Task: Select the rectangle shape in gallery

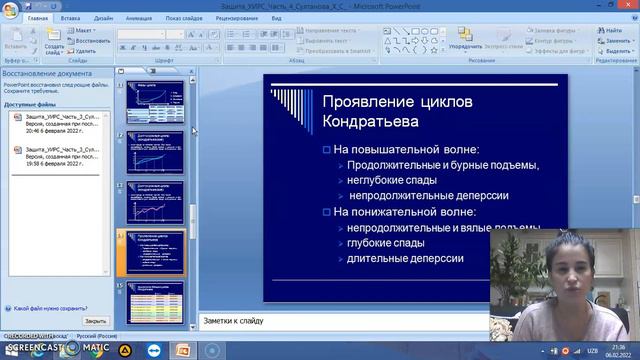Action: click(x=416, y=31)
